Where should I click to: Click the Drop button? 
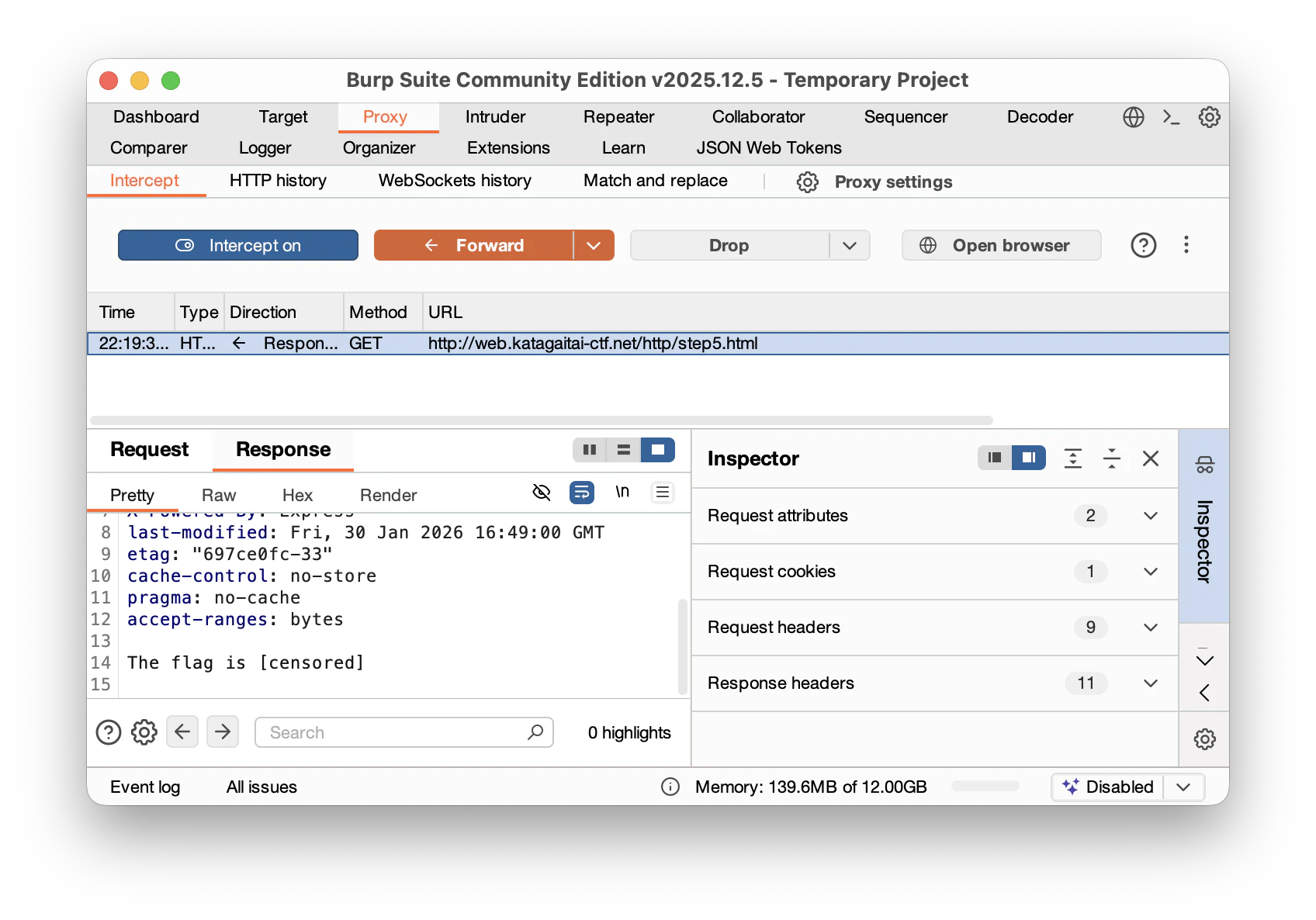point(729,245)
